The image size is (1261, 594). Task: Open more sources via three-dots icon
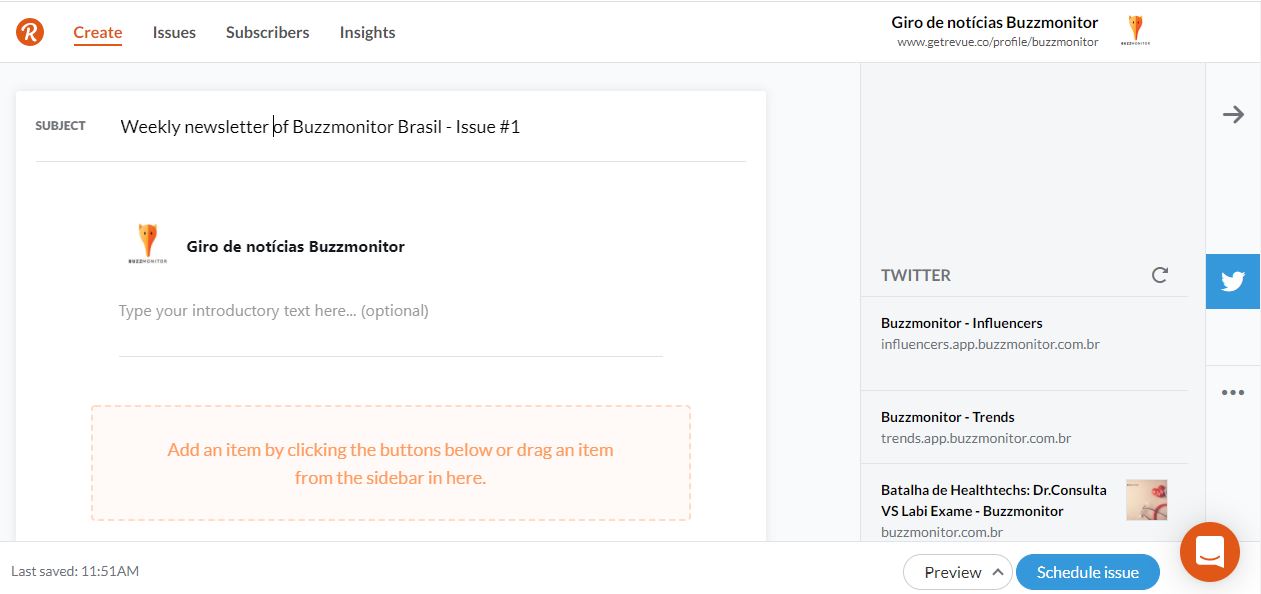1233,393
